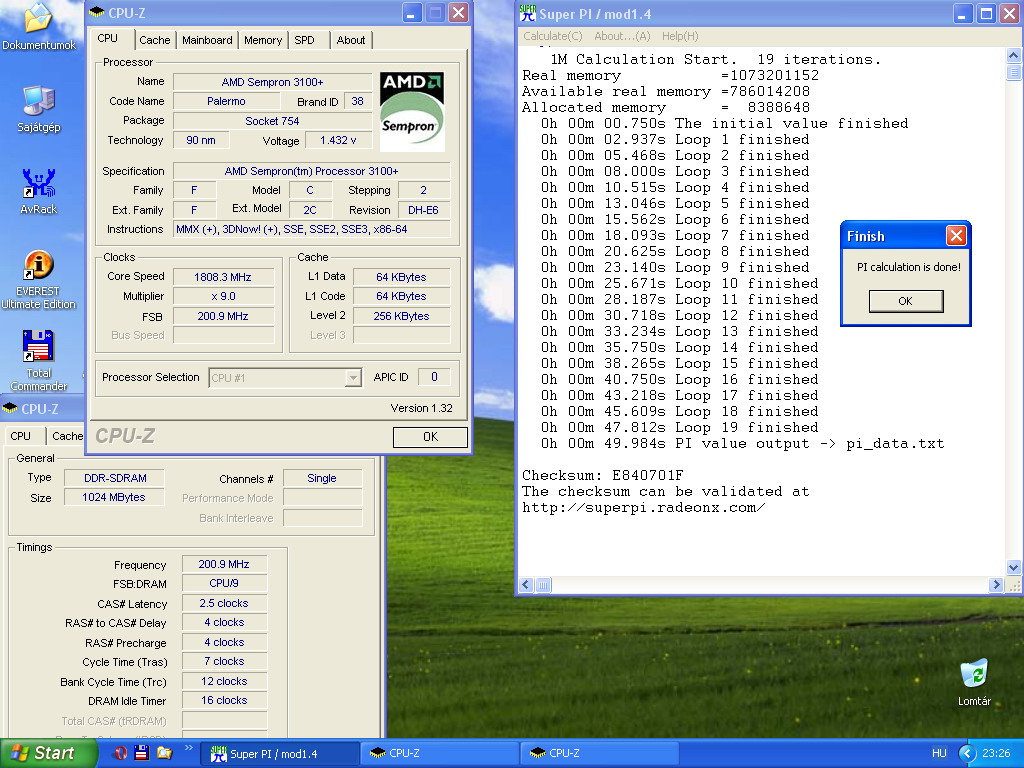Click the Voltage value 1.432 v
The image size is (1024, 768).
click(338, 140)
